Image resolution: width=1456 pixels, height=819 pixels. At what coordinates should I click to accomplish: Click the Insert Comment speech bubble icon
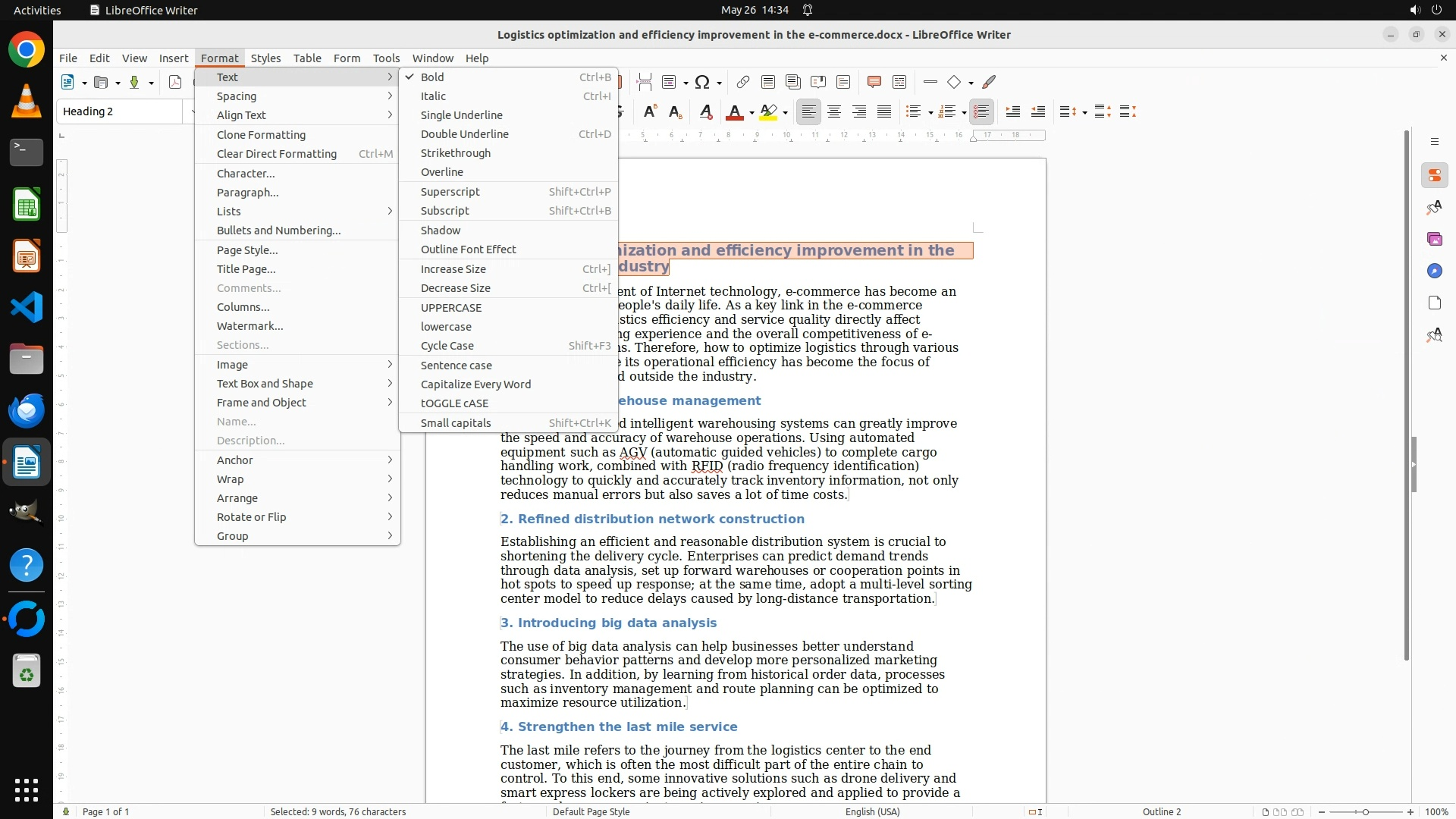[874, 82]
